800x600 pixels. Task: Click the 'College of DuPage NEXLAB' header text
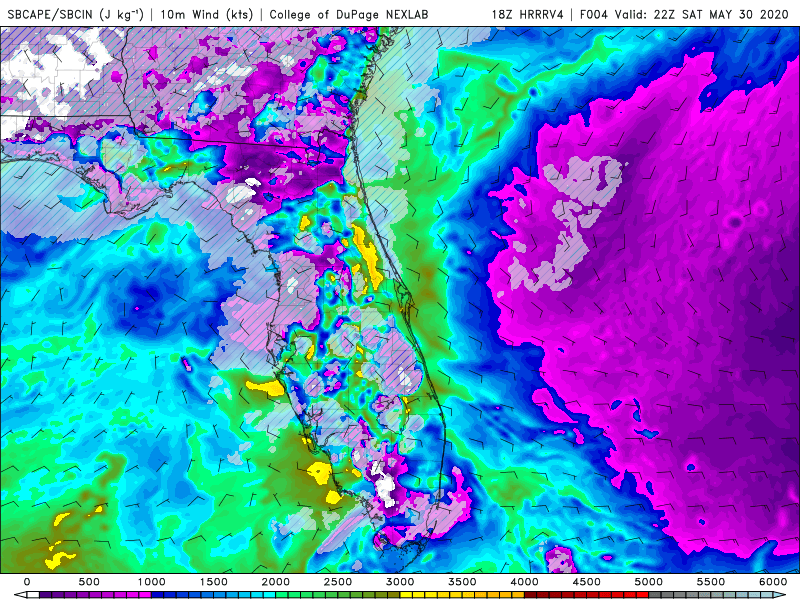348,14
